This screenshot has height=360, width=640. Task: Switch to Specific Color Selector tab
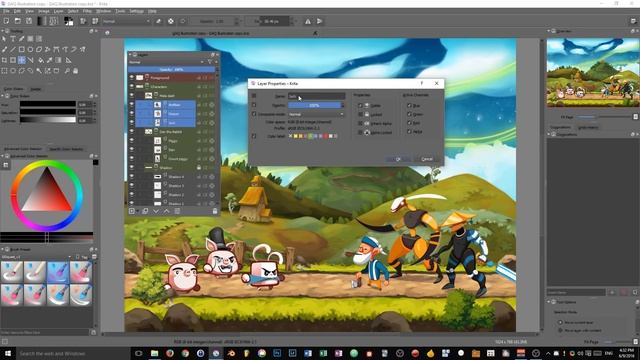coord(66,149)
